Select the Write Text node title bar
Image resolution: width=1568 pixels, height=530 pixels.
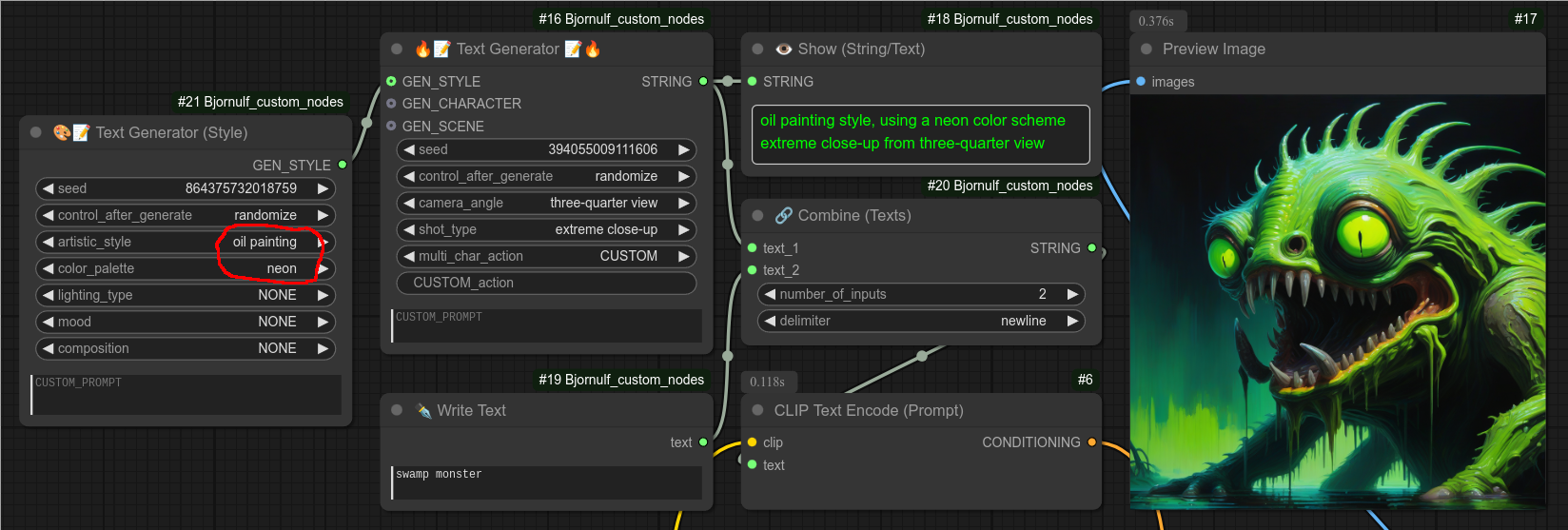(x=471, y=411)
